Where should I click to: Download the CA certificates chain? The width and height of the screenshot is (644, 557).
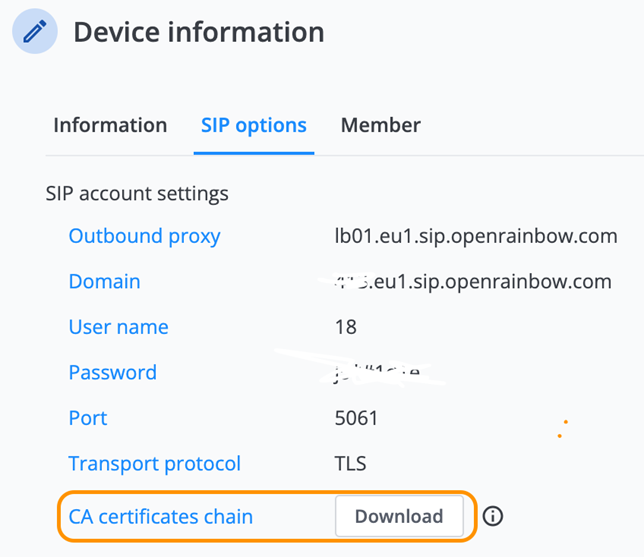(399, 516)
